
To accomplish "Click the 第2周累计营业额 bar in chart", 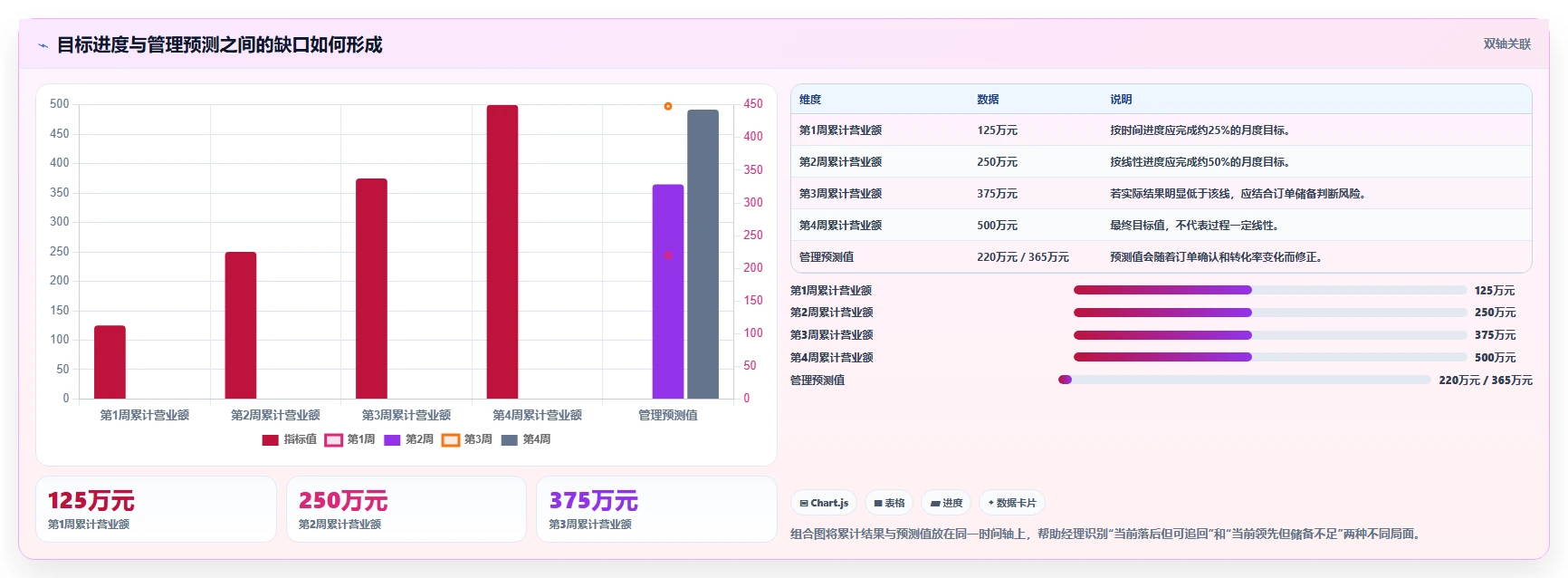I will click(x=241, y=325).
